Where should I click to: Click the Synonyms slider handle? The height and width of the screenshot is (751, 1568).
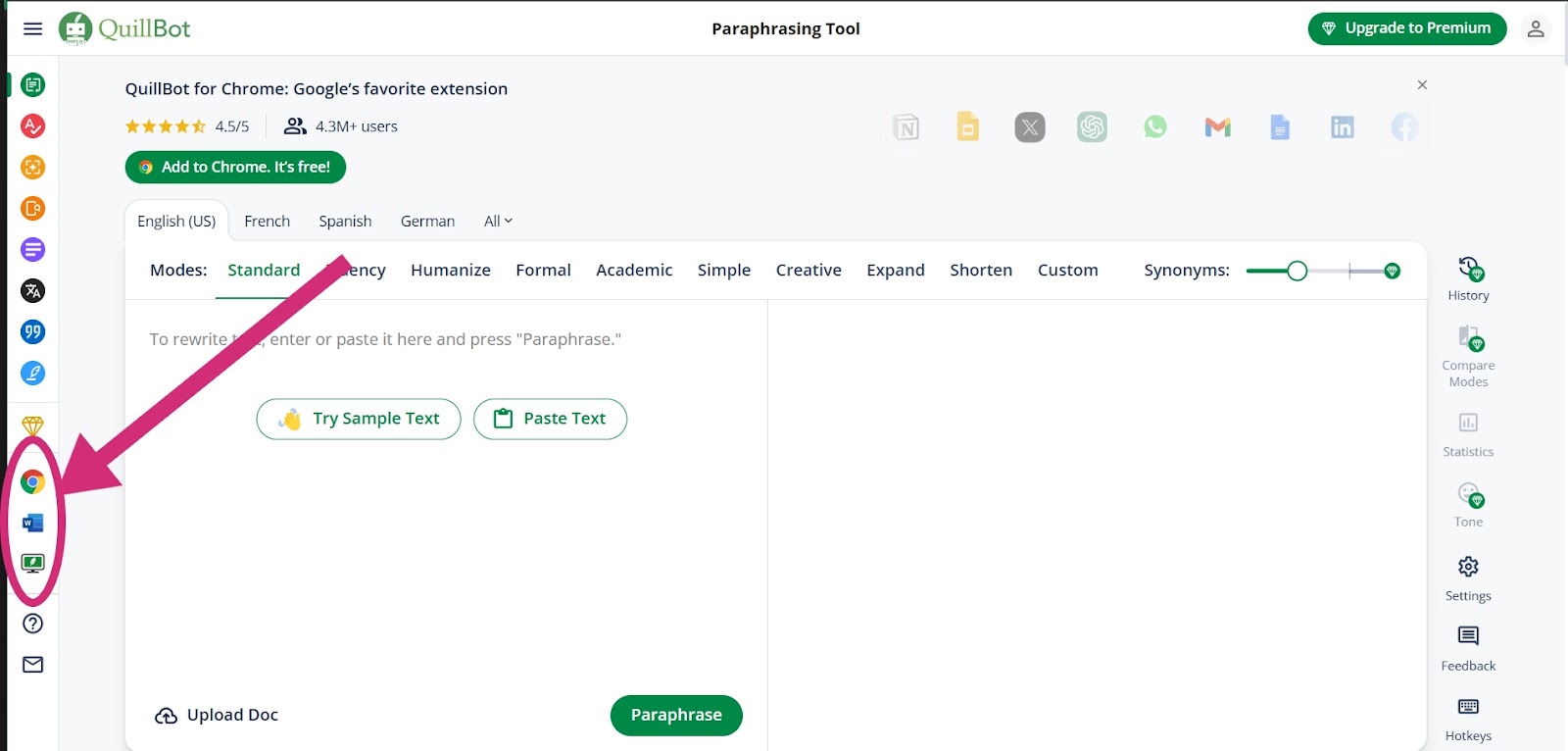pyautogui.click(x=1298, y=271)
